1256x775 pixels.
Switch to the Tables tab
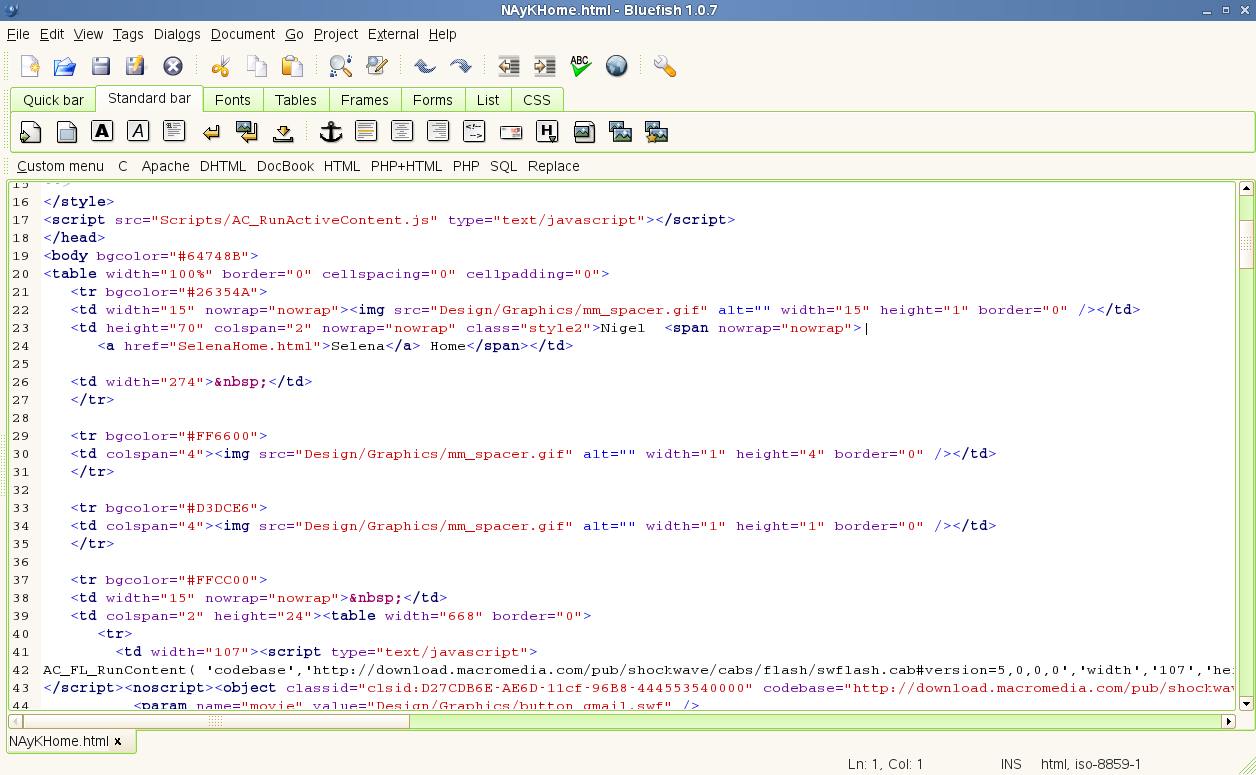295,100
